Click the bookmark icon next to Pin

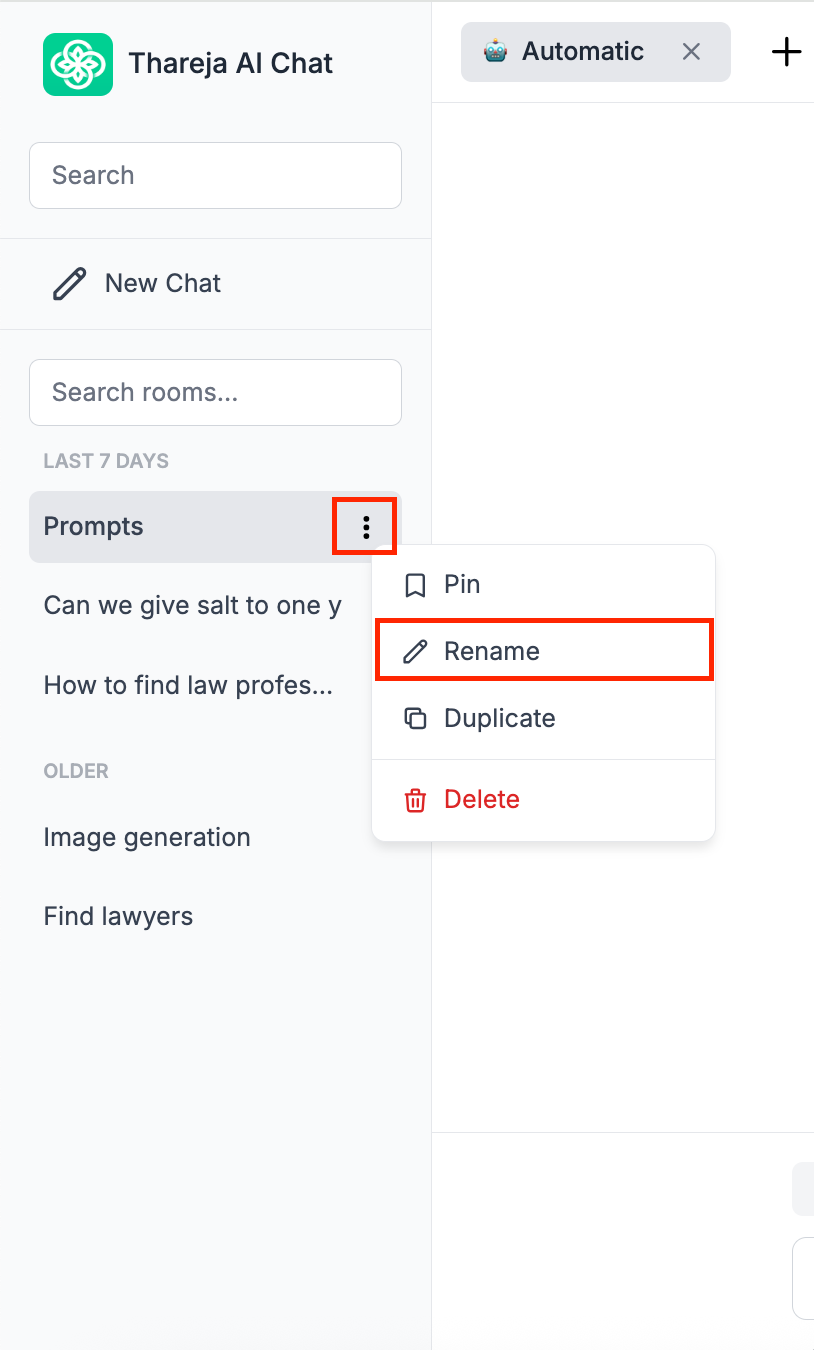tap(415, 585)
